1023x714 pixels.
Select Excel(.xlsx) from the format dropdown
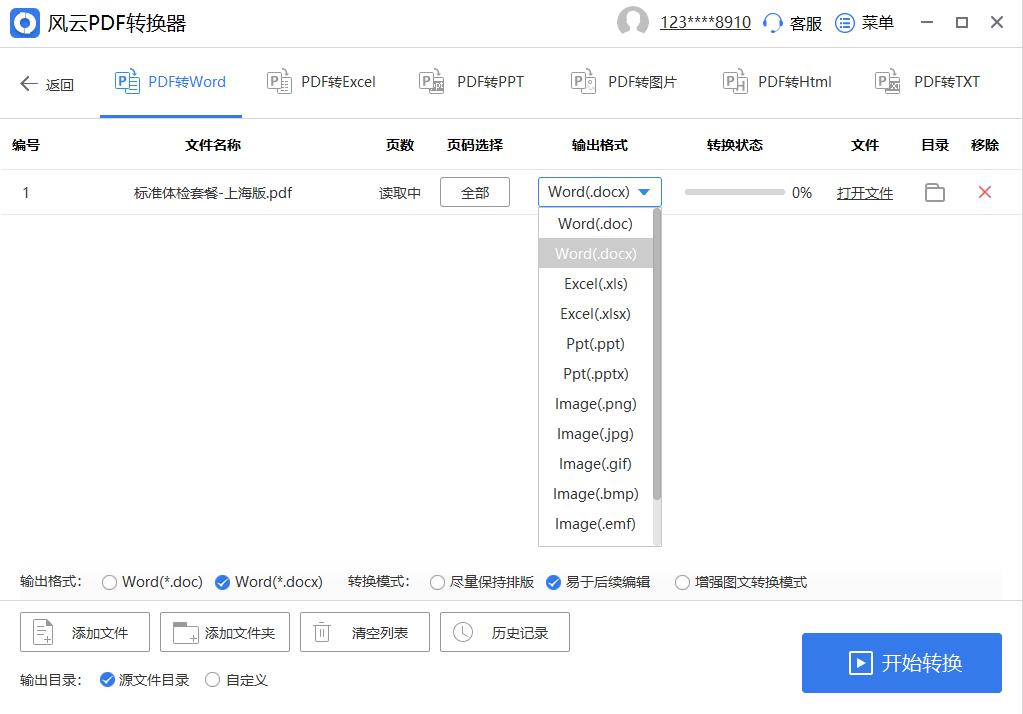point(595,313)
